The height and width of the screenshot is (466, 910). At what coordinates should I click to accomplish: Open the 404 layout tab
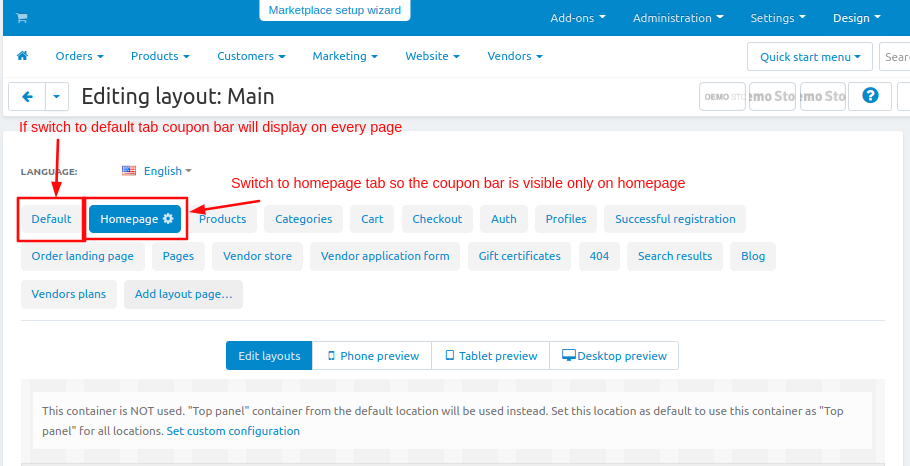tap(599, 257)
